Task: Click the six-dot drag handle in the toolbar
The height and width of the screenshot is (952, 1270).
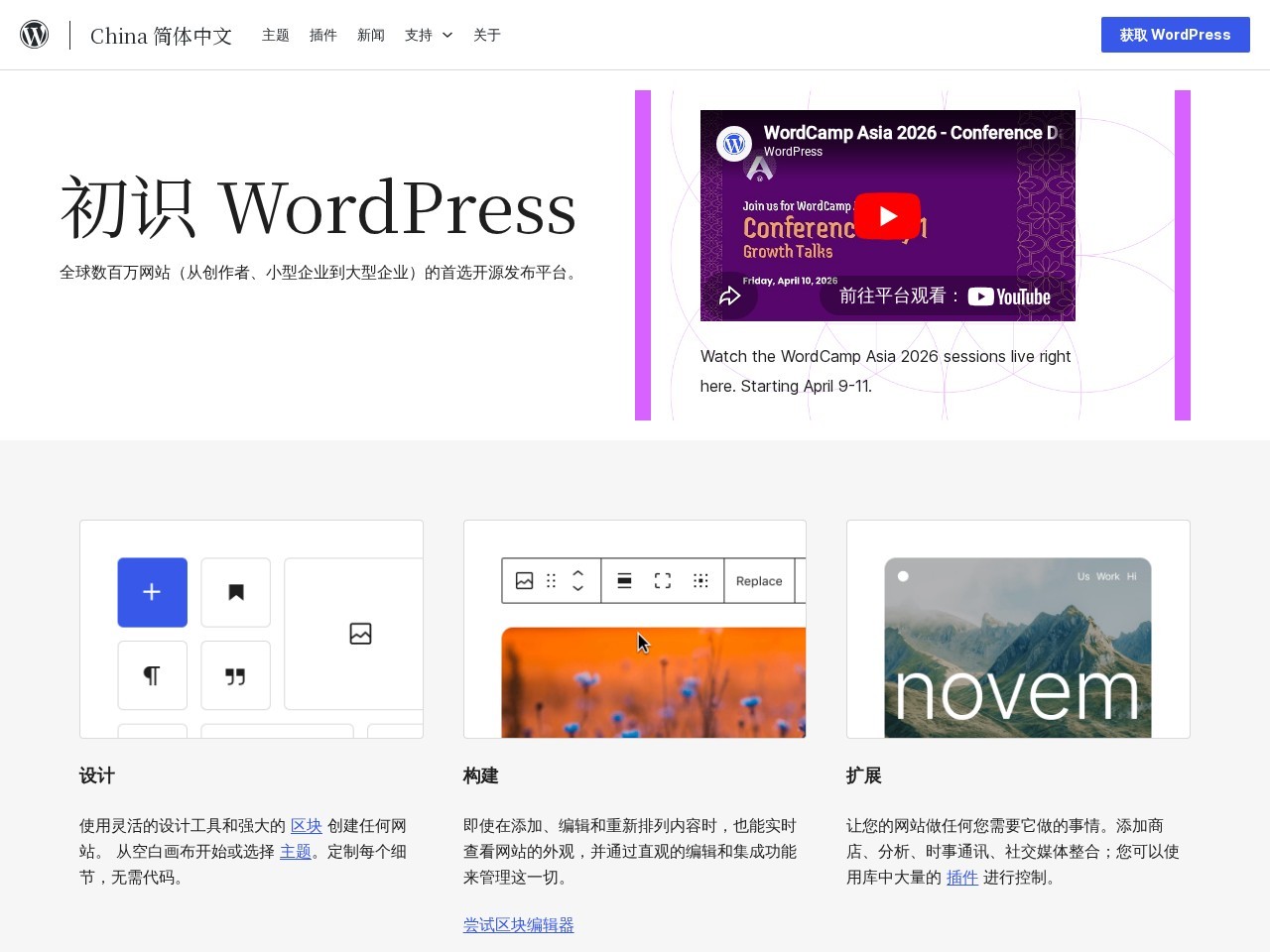Action: (x=552, y=581)
